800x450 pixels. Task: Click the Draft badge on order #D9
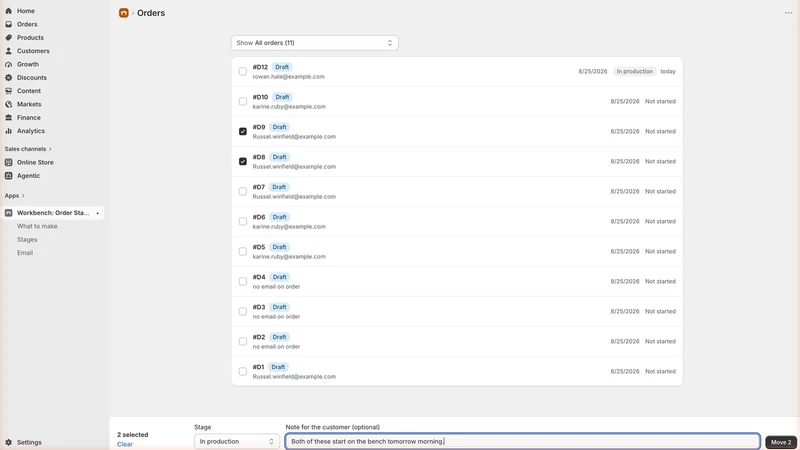tap(279, 127)
